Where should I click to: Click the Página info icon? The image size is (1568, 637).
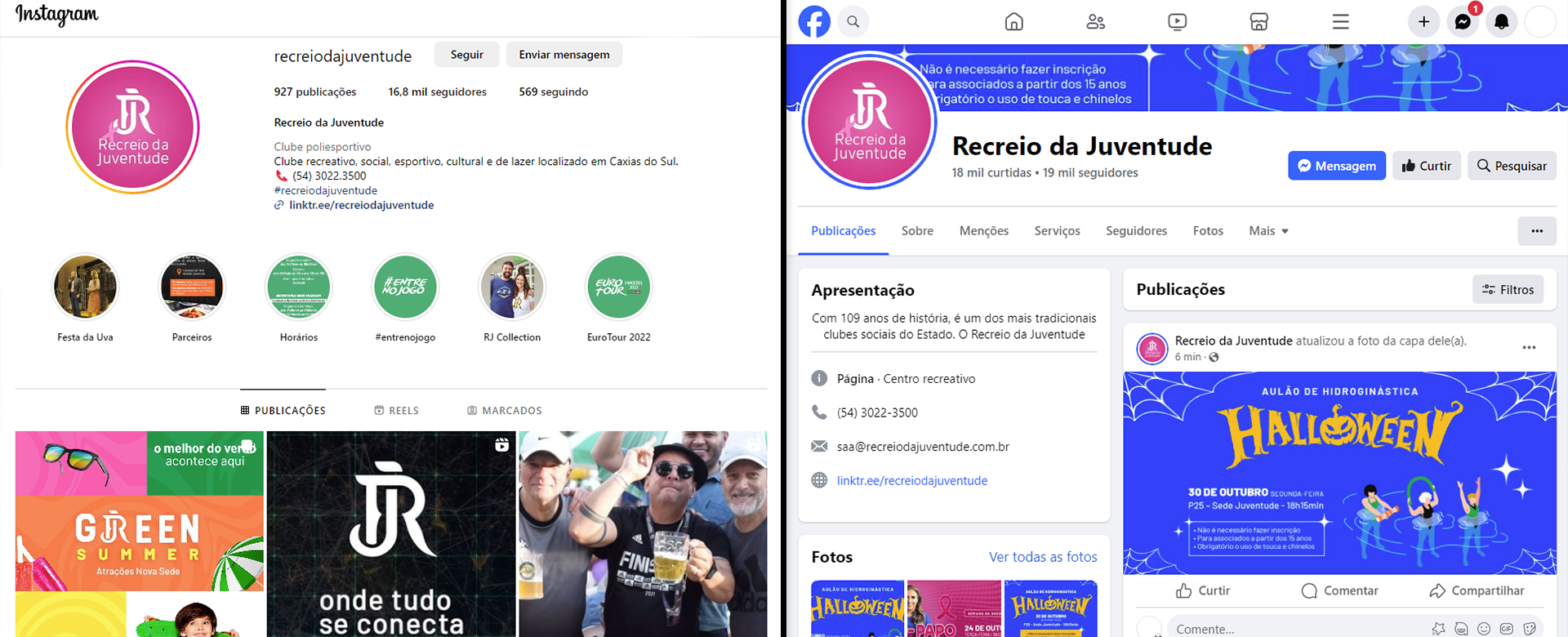(819, 378)
